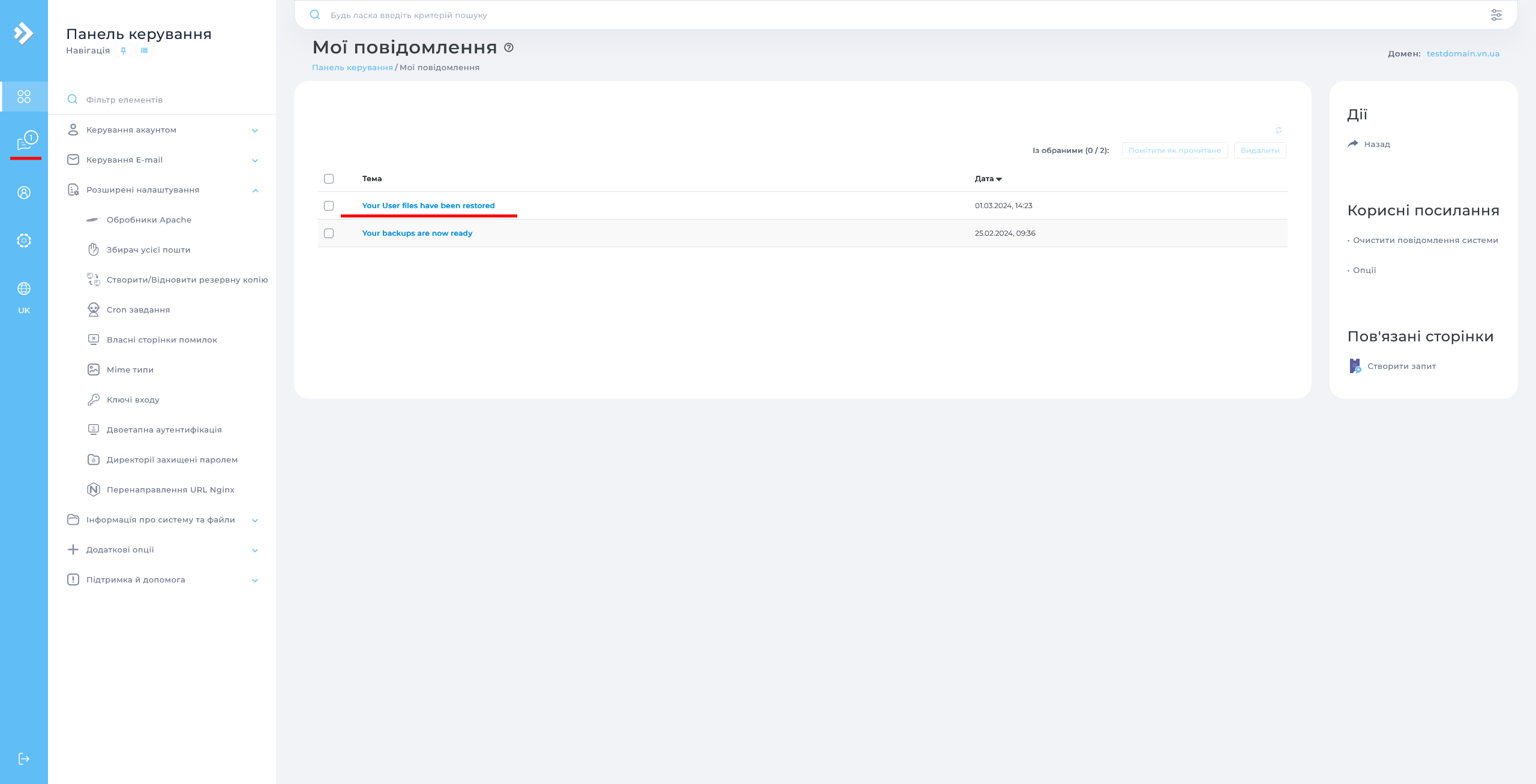Open the Cron завдання menu item
This screenshot has width=1536, height=784.
pos(138,310)
